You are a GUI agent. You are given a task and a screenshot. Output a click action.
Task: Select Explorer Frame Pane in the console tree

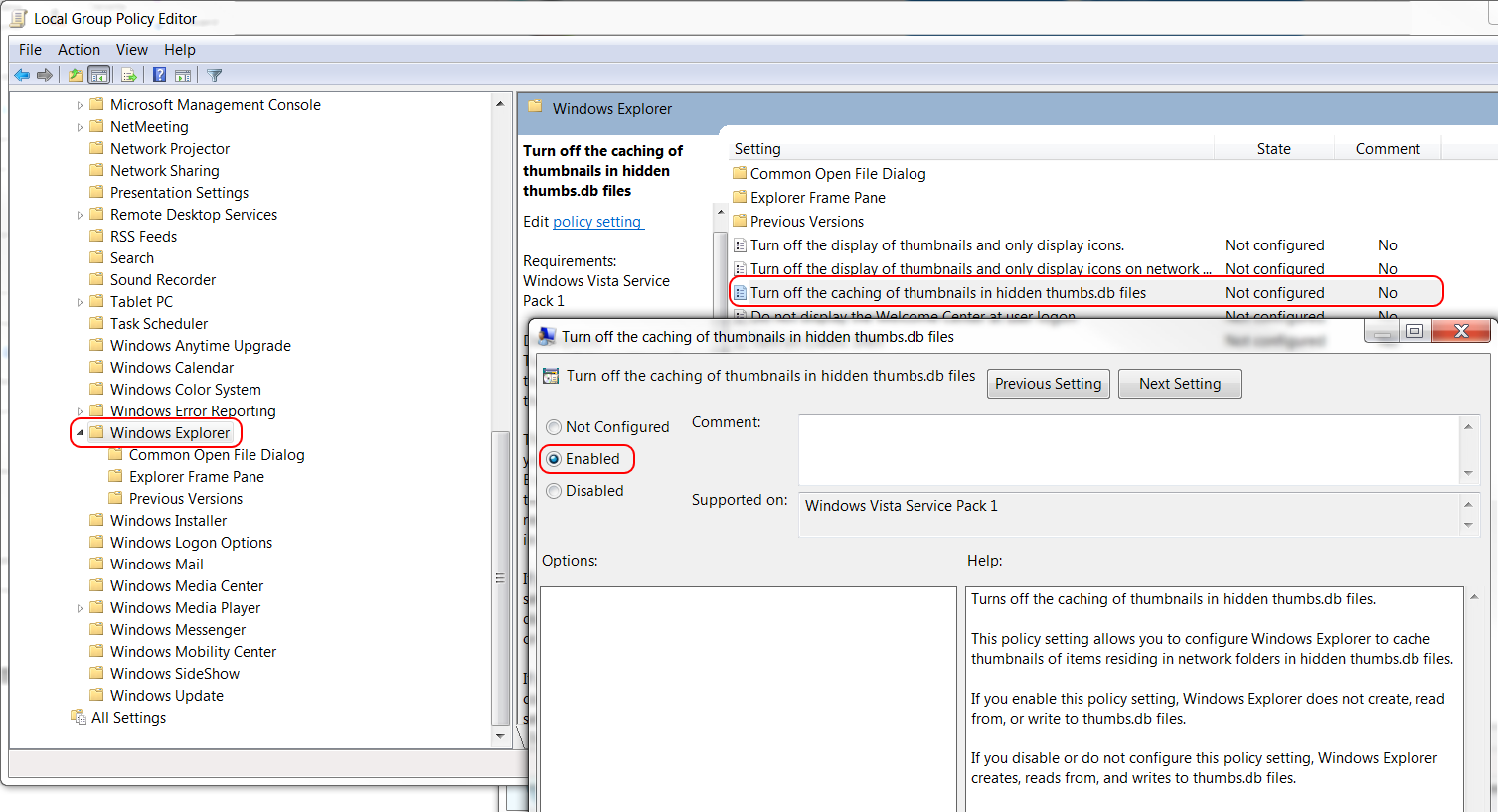pos(197,477)
